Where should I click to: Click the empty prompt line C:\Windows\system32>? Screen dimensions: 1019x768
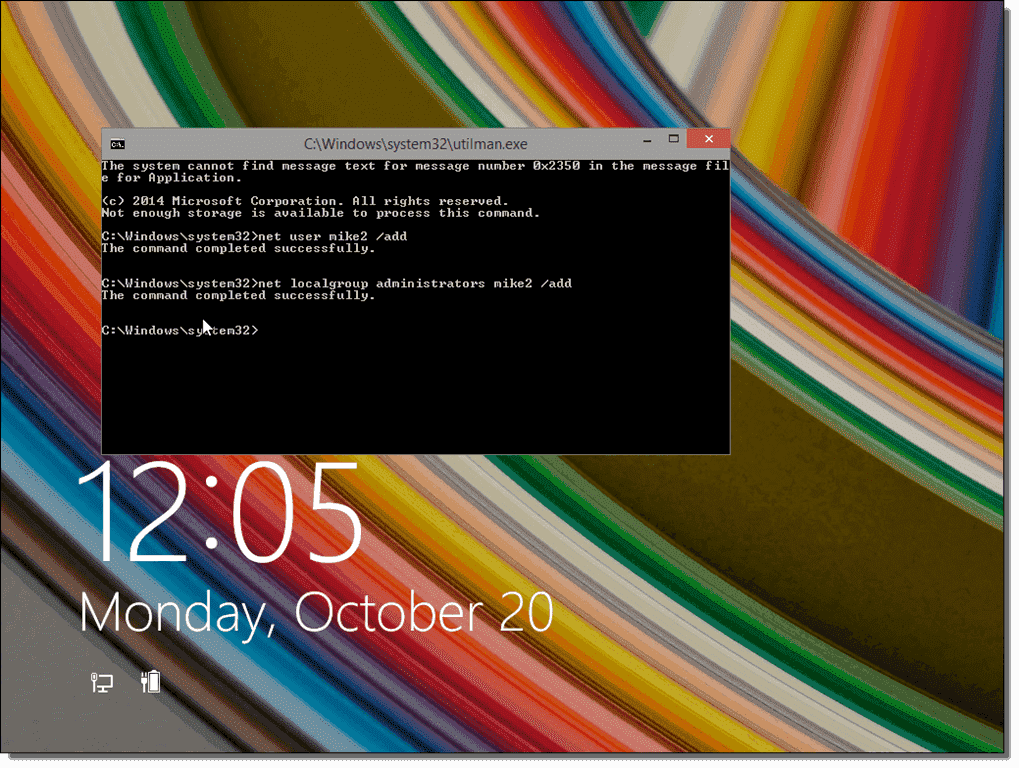click(x=180, y=330)
